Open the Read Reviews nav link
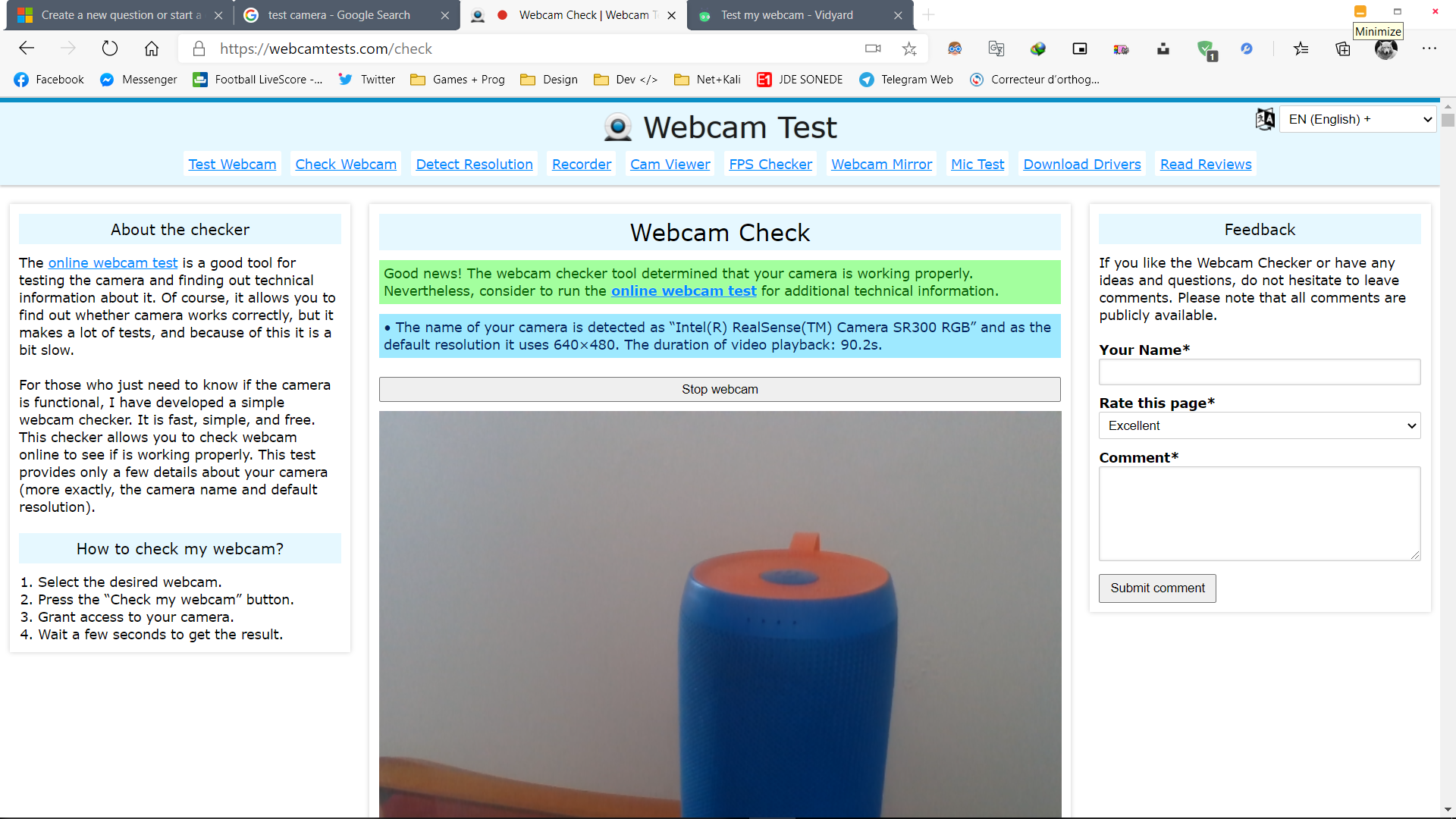Screen dimensions: 1456x819 coord(1206,165)
